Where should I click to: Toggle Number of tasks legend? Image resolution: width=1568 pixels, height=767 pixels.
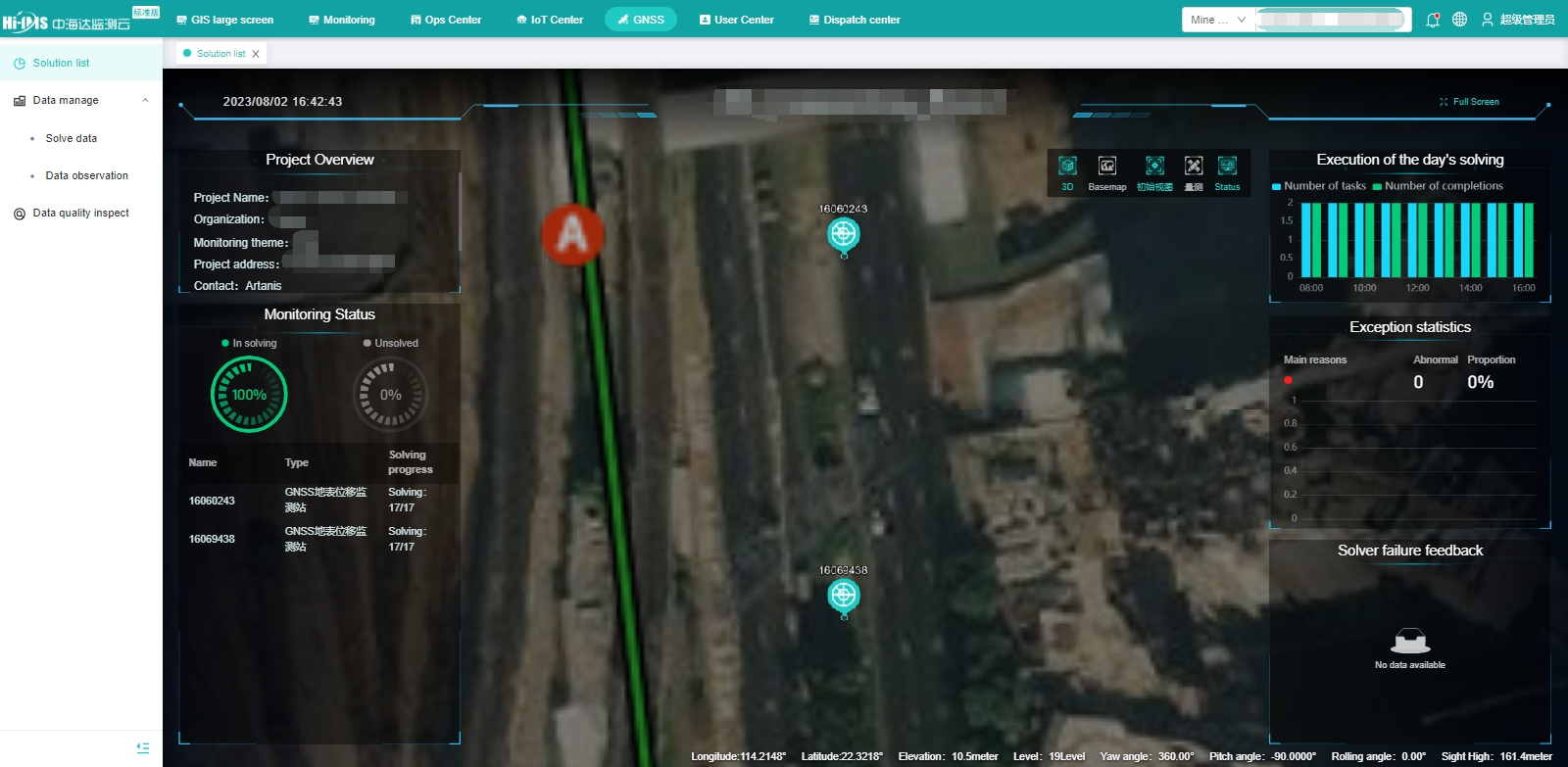pos(1318,186)
